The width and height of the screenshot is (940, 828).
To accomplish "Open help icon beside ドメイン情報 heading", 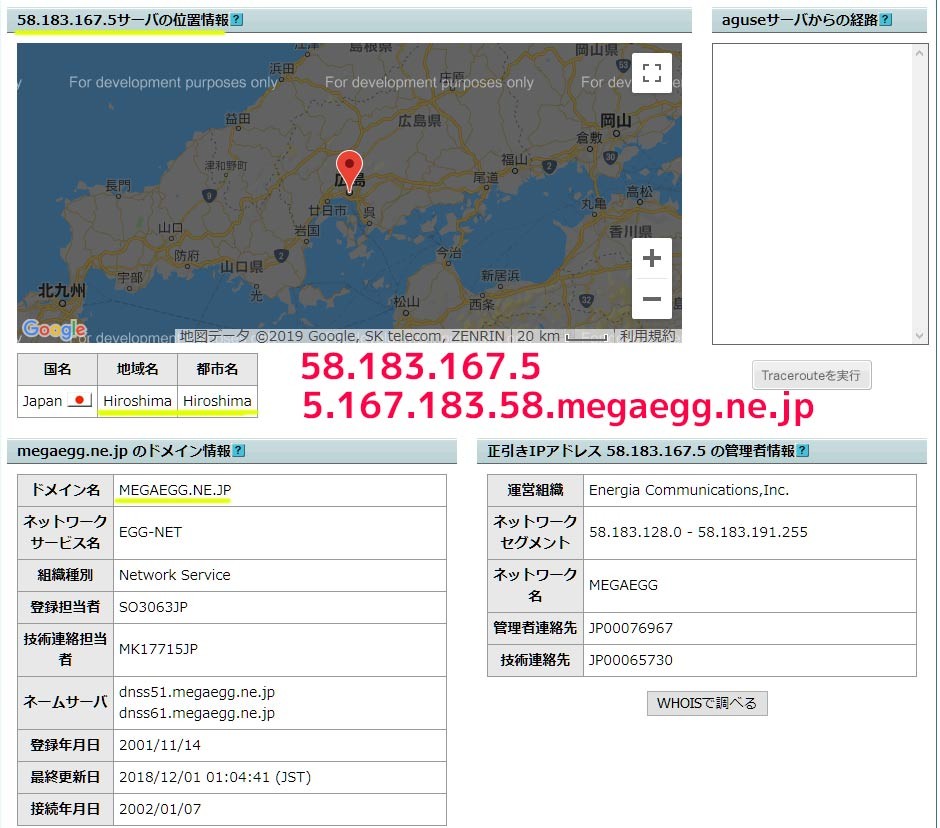I will (x=239, y=450).
